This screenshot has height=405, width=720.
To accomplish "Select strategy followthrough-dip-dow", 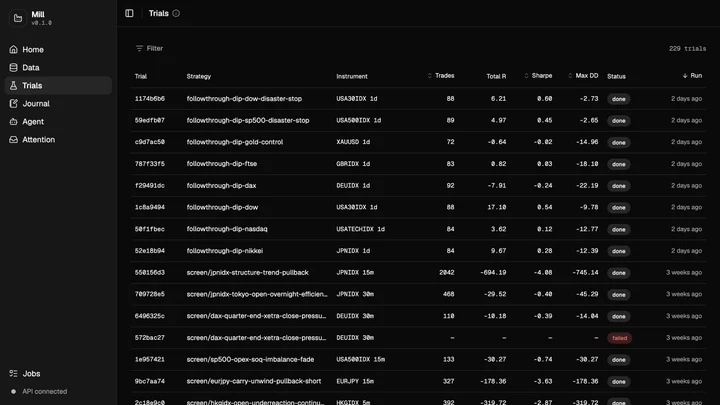I will pyautogui.click(x=222, y=207).
